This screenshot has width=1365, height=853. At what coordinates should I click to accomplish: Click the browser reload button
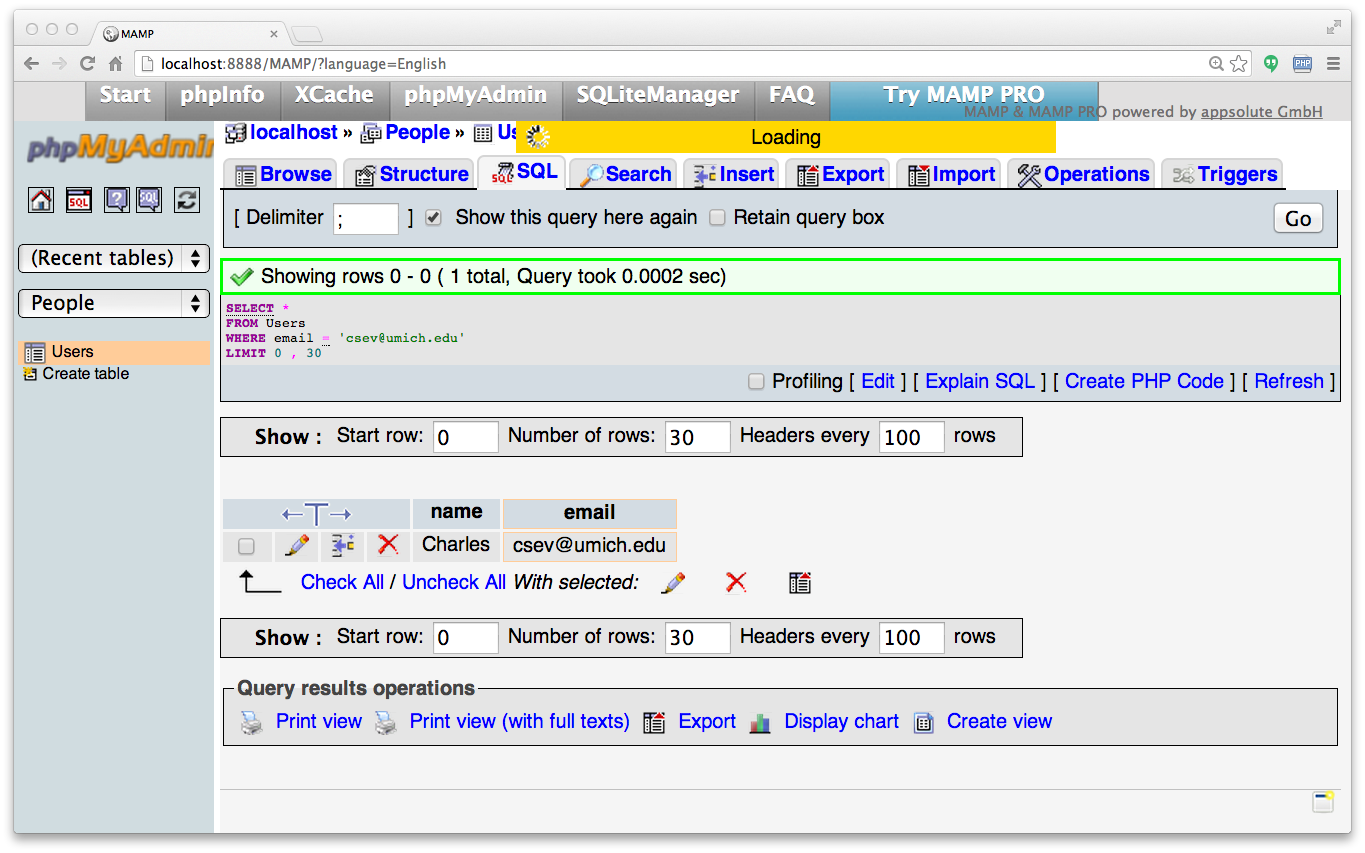tap(87, 64)
